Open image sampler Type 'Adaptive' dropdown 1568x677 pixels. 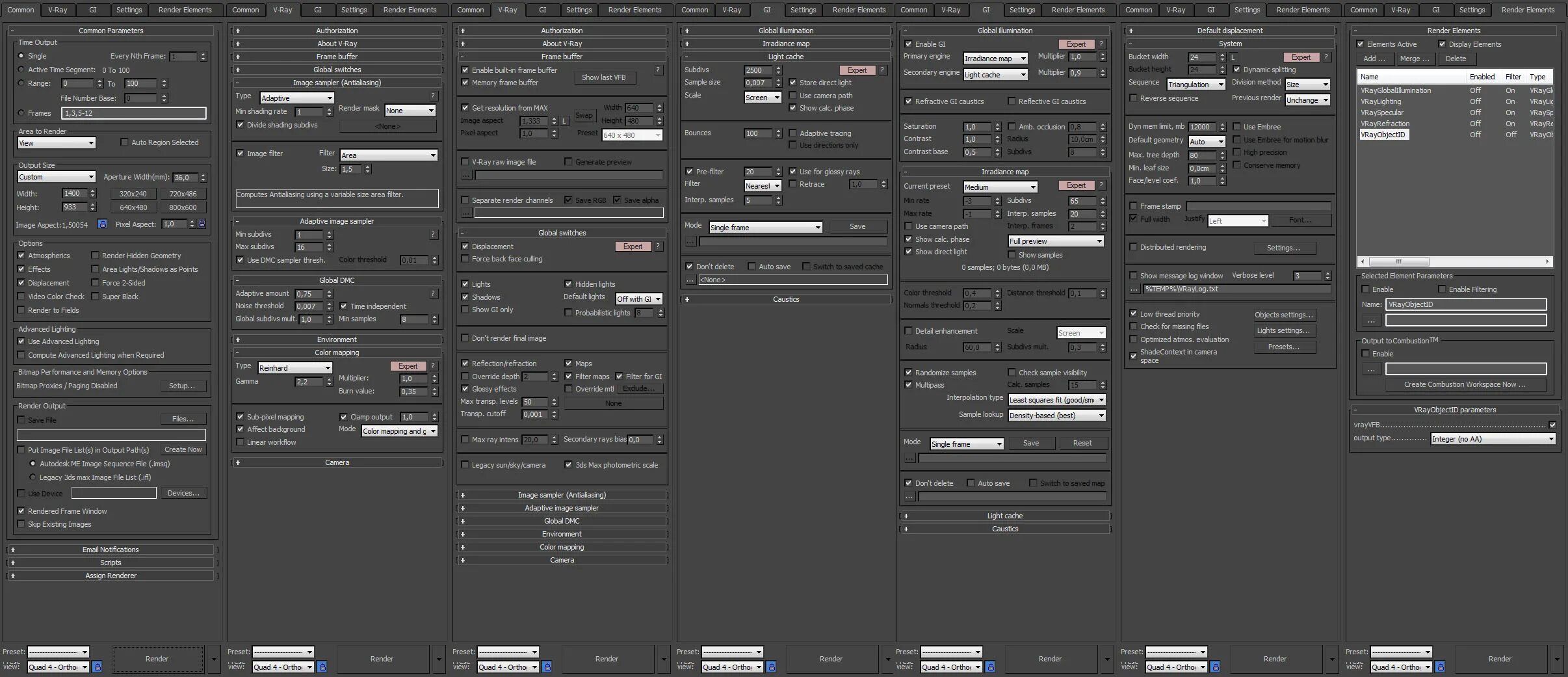coord(296,98)
